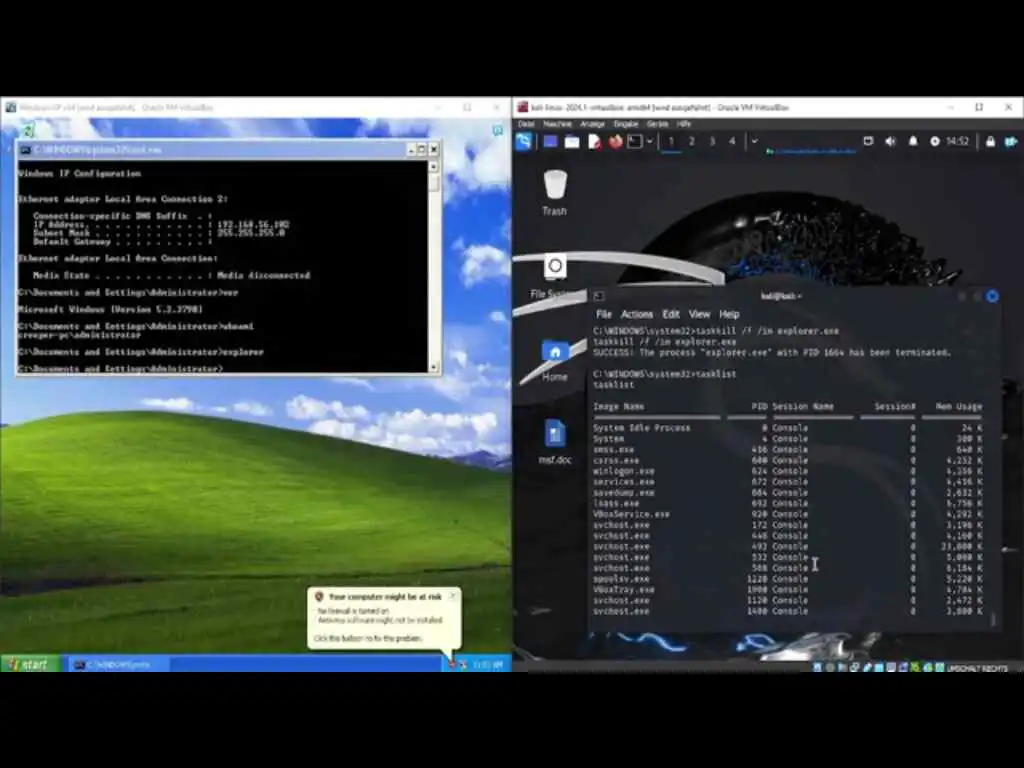This screenshot has width=1024, height=768.
Task: Click the VBoxService.exe row in tasklist
Action: click(788, 514)
